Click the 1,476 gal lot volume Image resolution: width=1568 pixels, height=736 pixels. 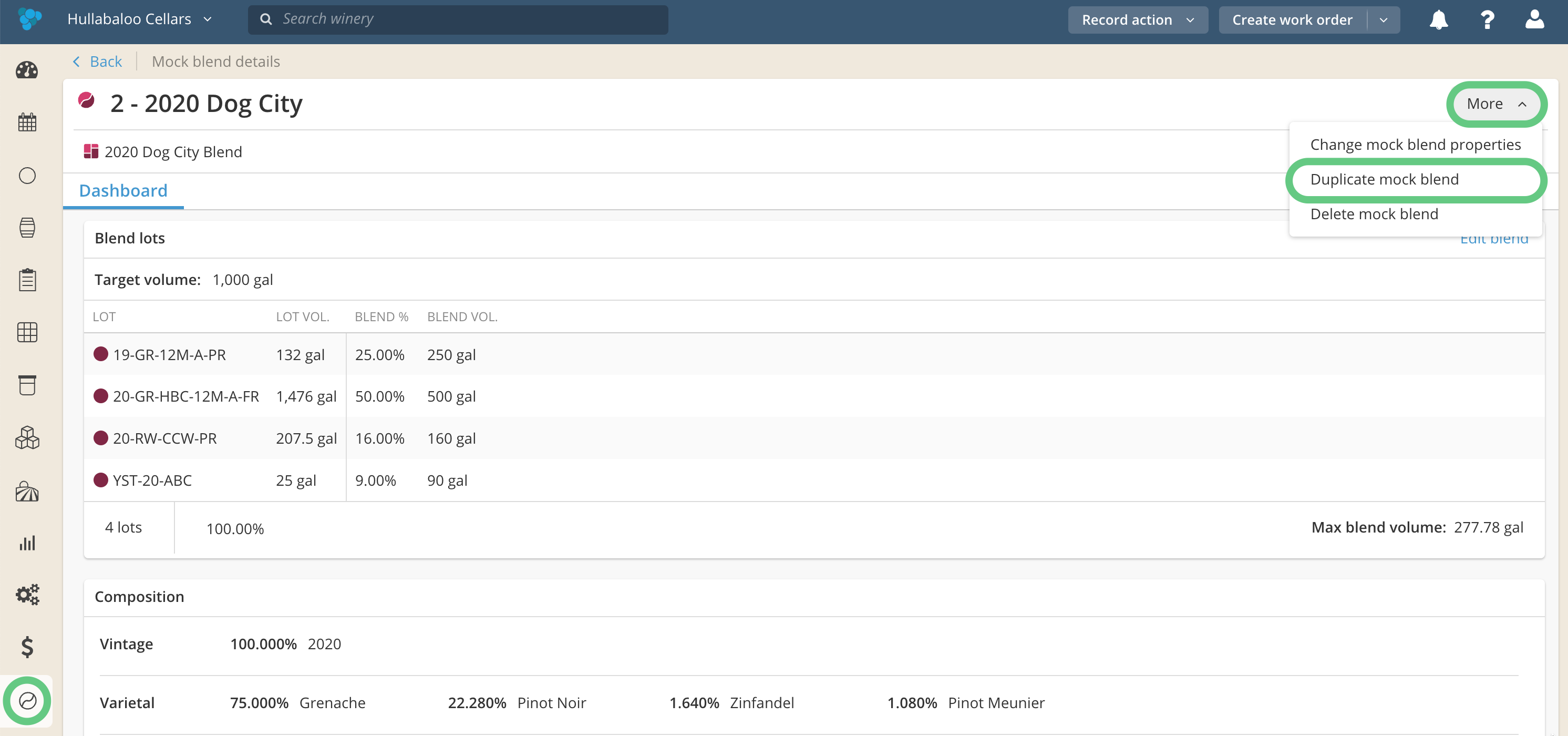(x=306, y=396)
